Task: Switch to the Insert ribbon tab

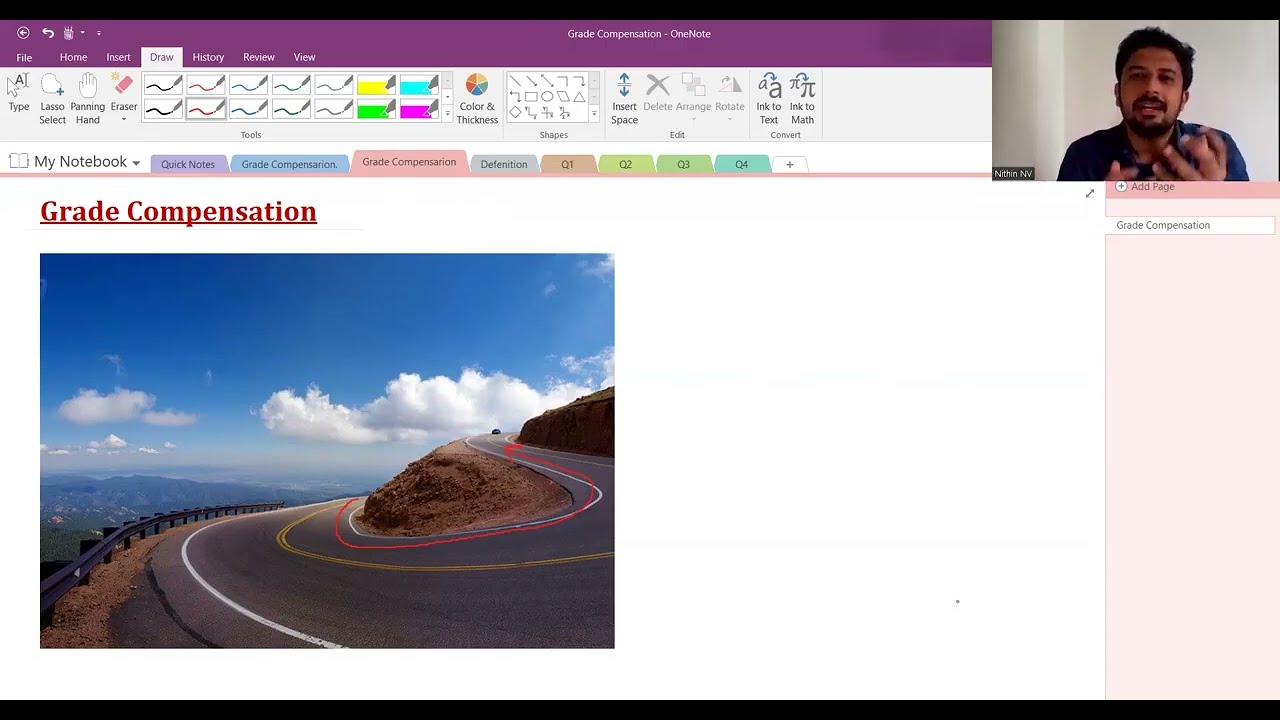Action: click(x=118, y=57)
